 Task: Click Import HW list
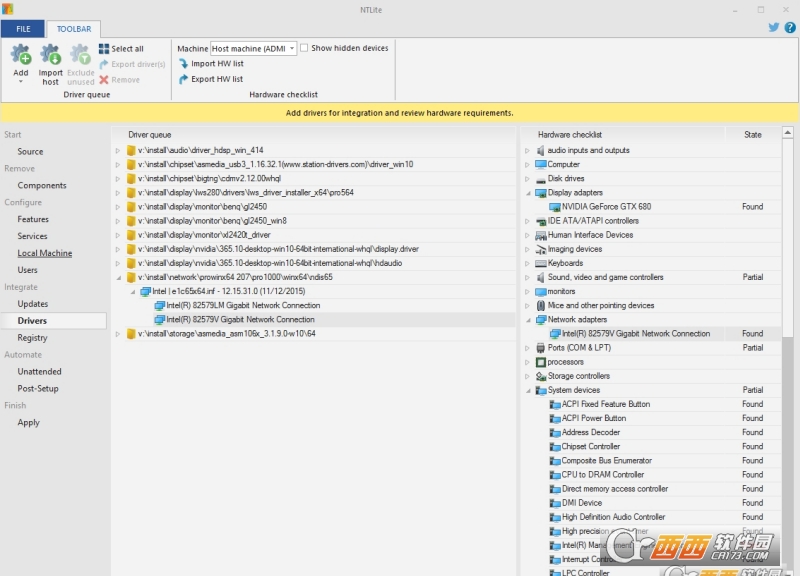(x=211, y=64)
